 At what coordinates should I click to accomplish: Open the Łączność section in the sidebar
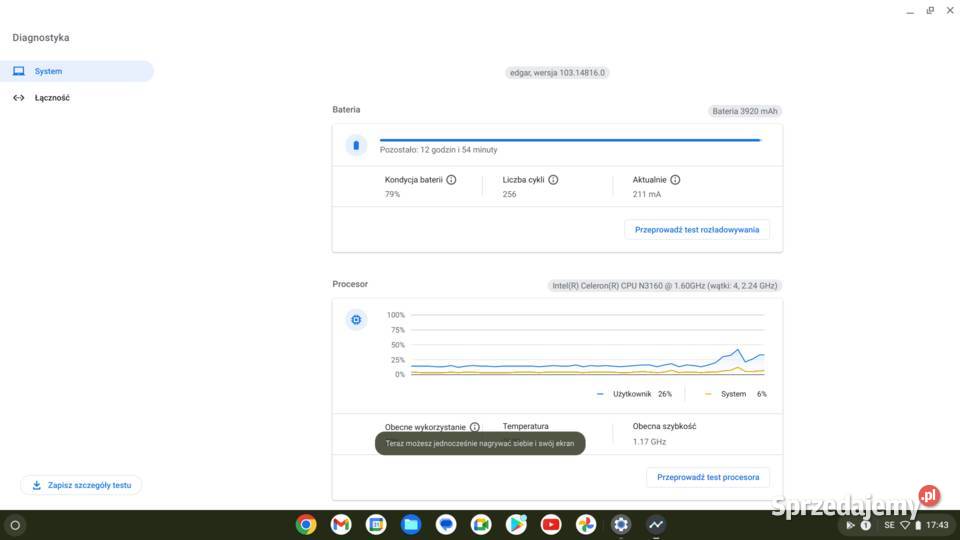point(77,97)
